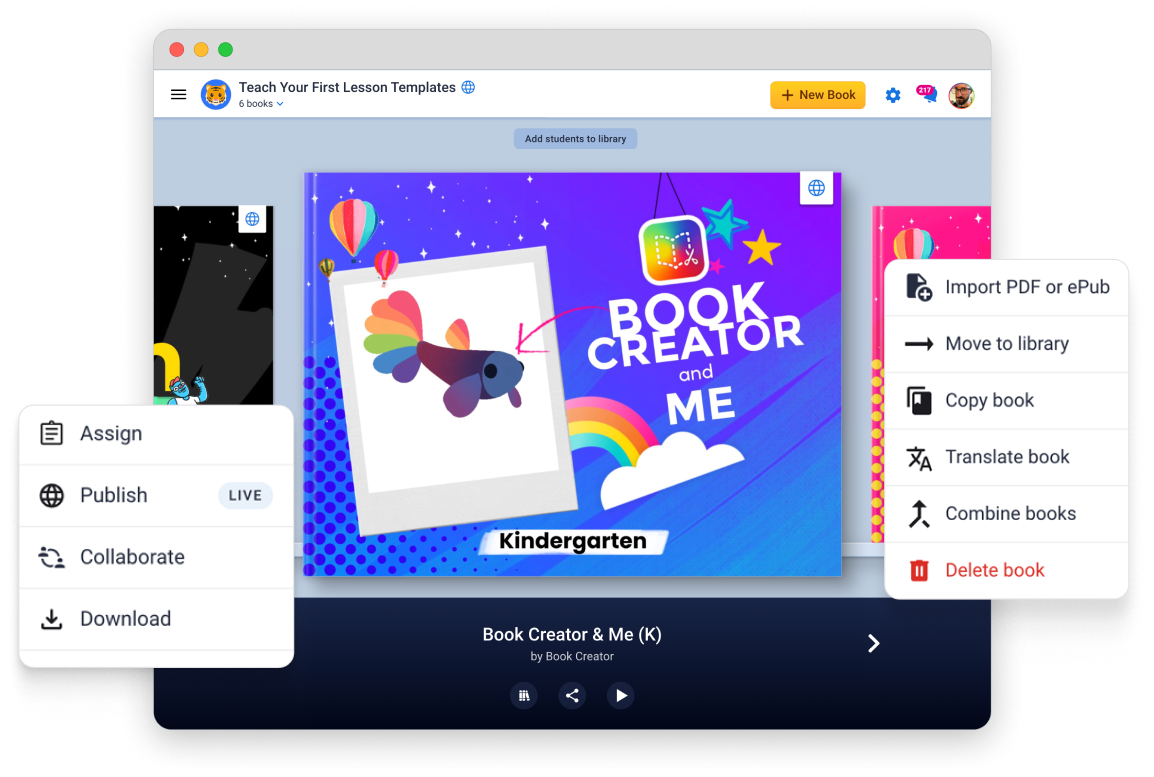Choose Delete book option
This screenshot has width=1154, height=777.
(x=1006, y=570)
